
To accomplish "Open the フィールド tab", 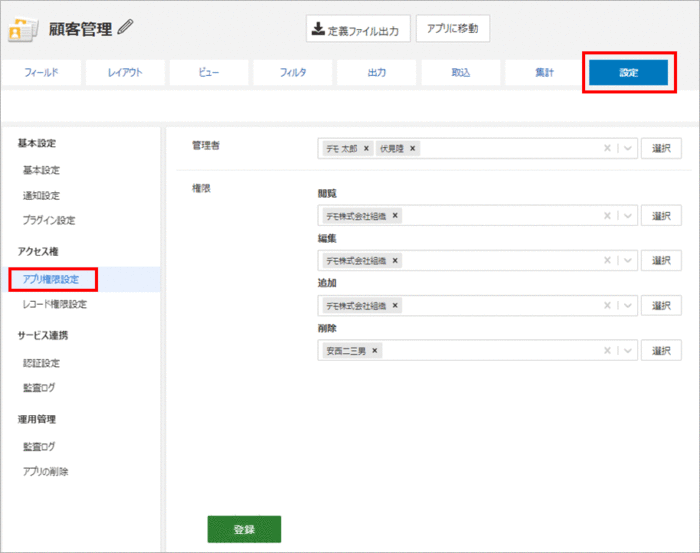I will [41, 72].
